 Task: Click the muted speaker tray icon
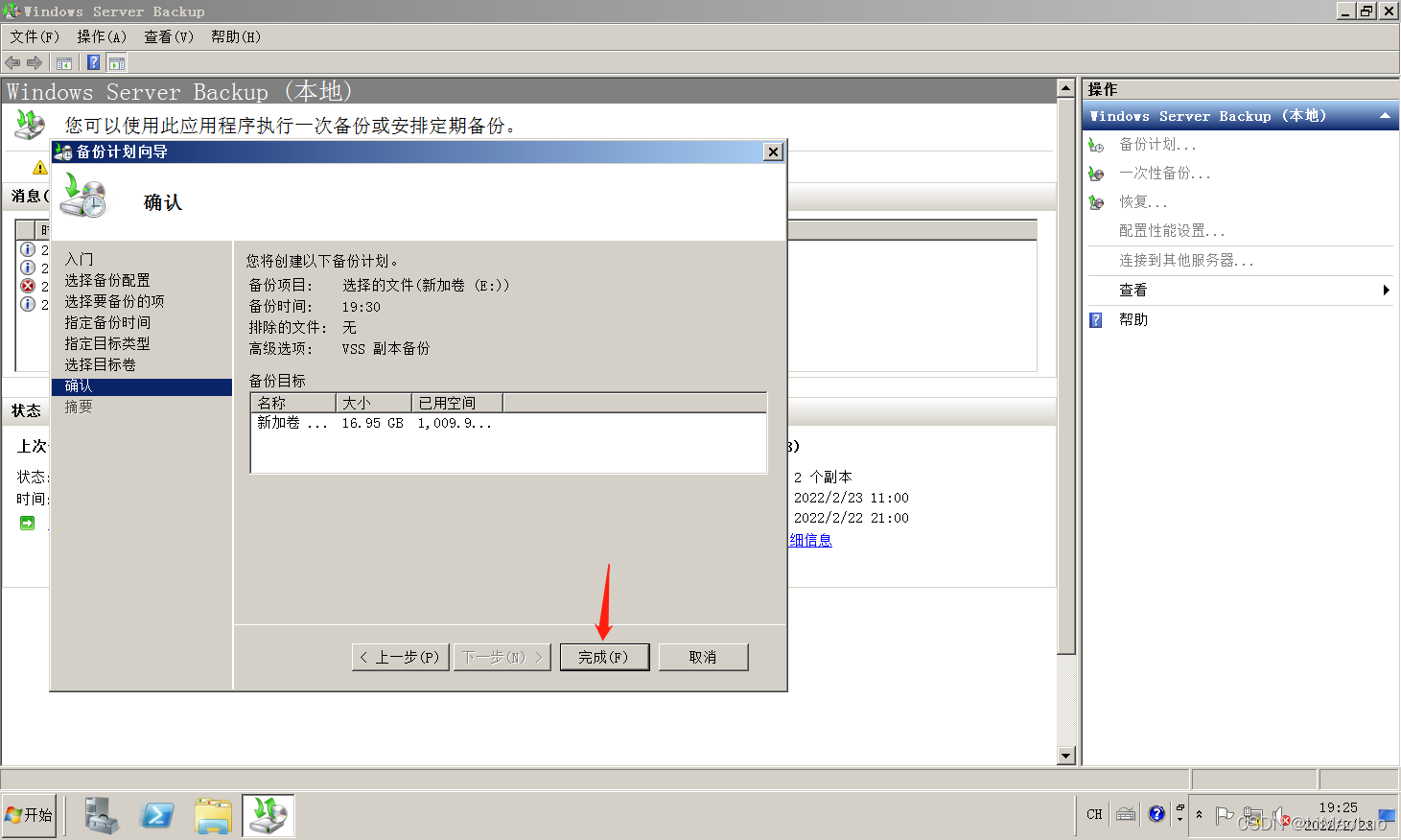1281,815
